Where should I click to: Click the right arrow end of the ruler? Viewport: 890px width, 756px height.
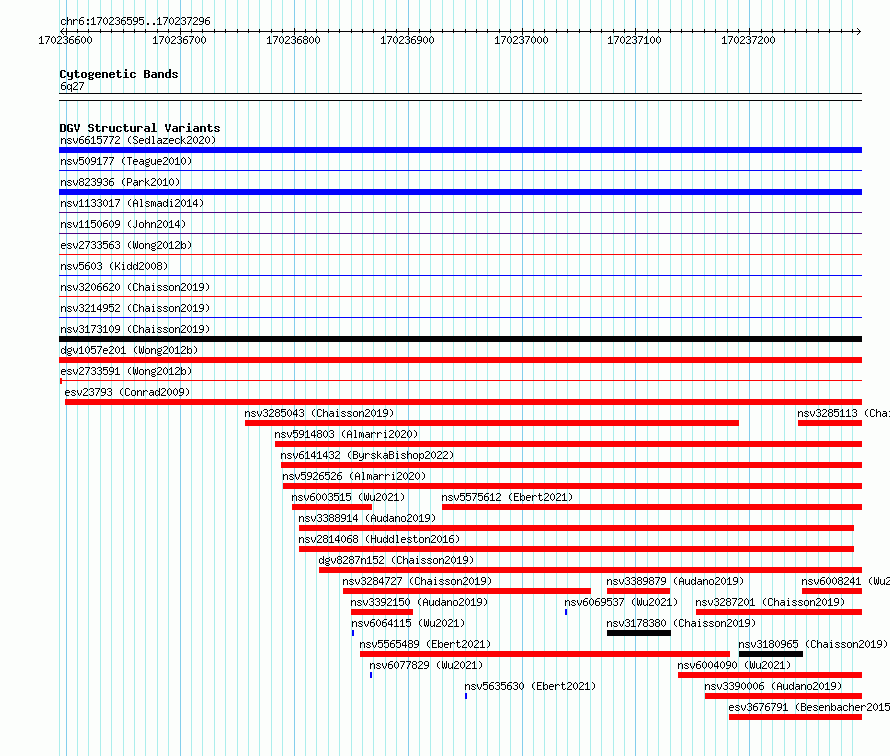(x=858, y=32)
